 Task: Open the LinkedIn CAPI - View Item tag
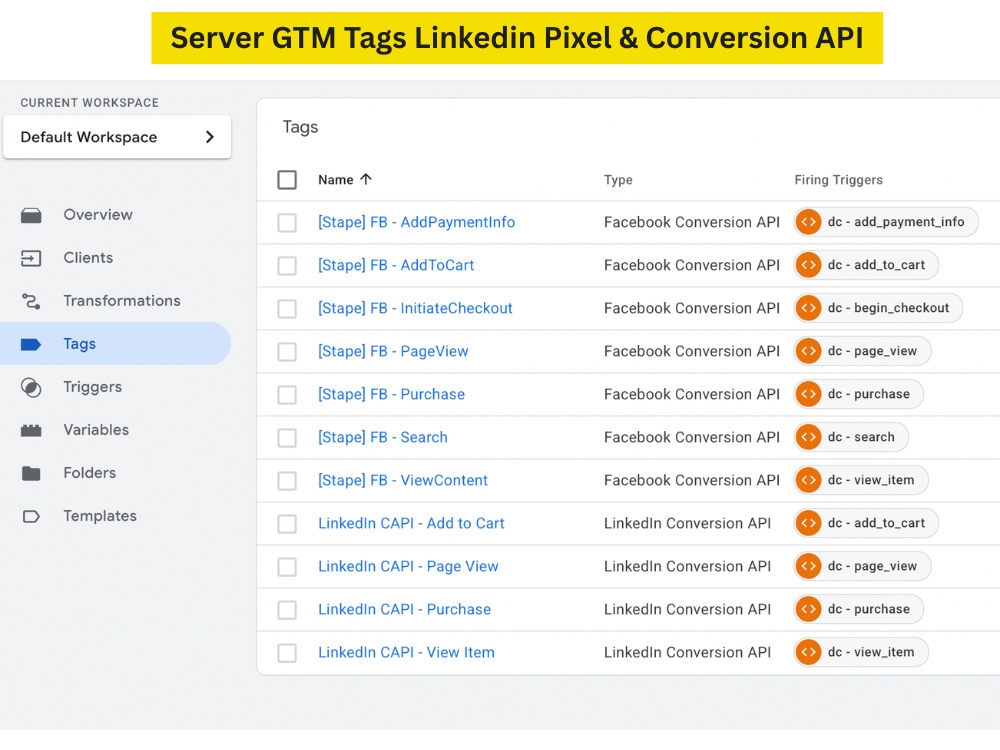406,652
